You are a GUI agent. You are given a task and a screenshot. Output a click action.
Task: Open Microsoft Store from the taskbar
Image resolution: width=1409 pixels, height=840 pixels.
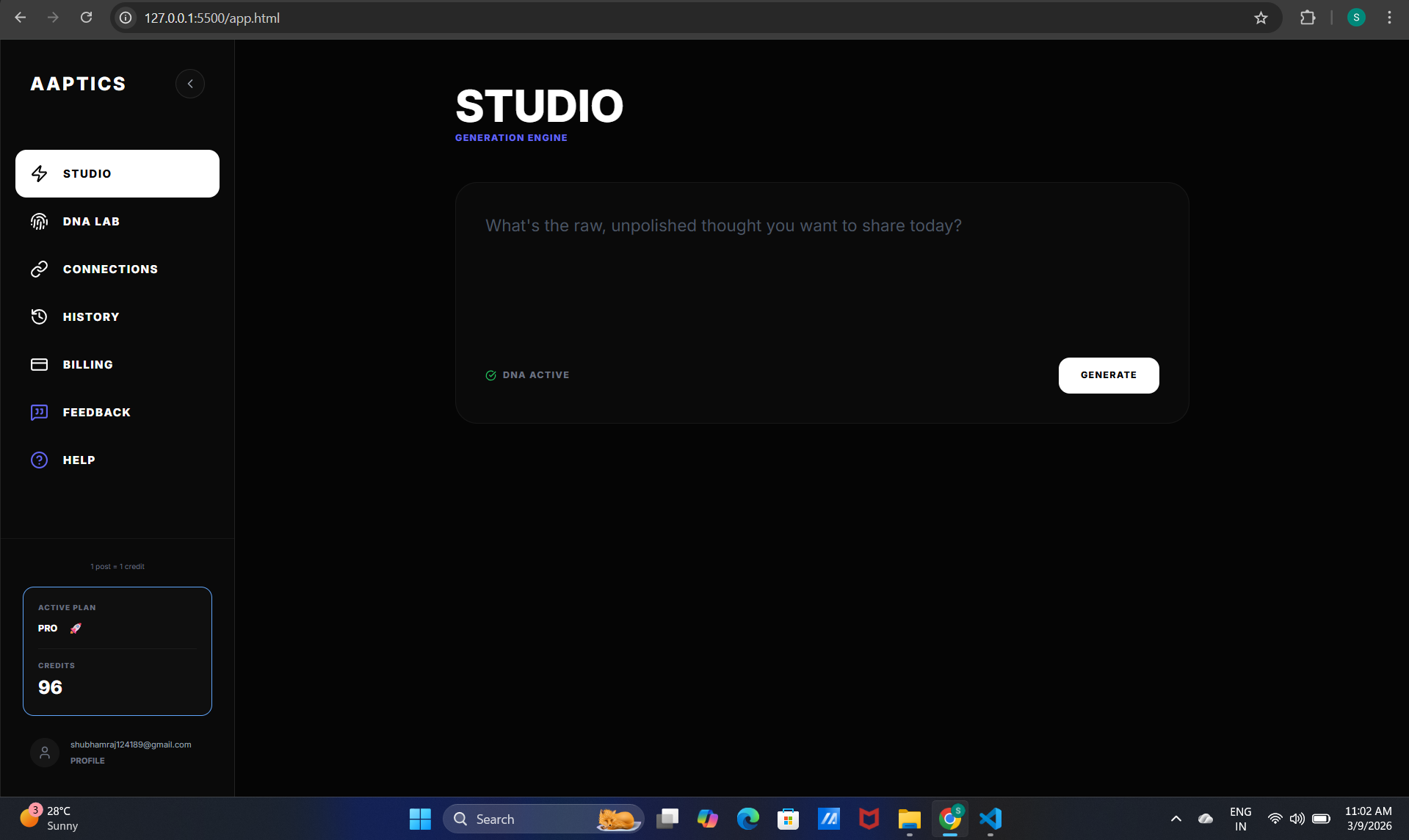(788, 819)
